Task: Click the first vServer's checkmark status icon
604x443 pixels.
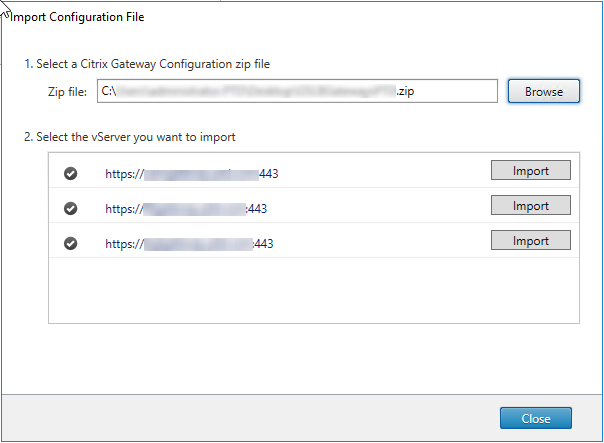Action: click(x=70, y=173)
